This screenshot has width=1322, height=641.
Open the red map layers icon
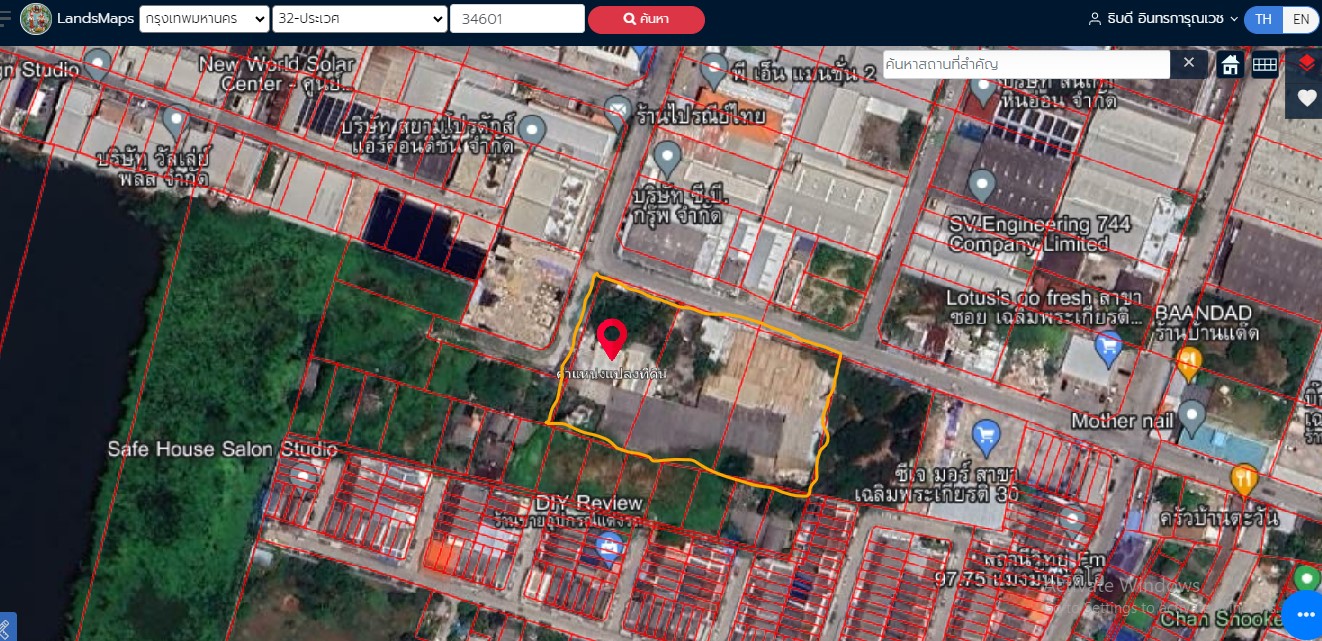tap(1305, 63)
